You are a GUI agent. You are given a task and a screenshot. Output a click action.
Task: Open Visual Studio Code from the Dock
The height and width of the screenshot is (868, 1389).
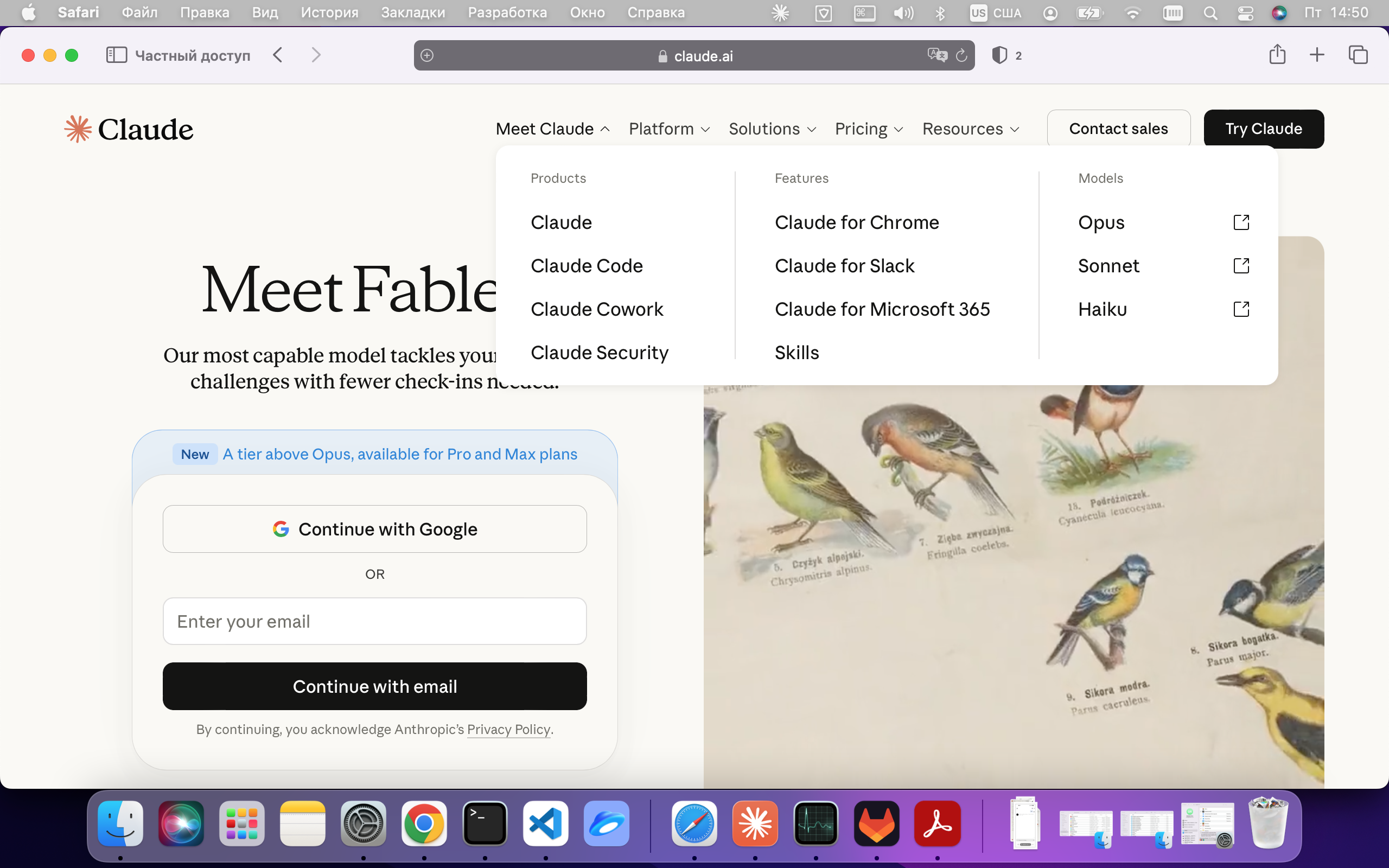[546, 824]
